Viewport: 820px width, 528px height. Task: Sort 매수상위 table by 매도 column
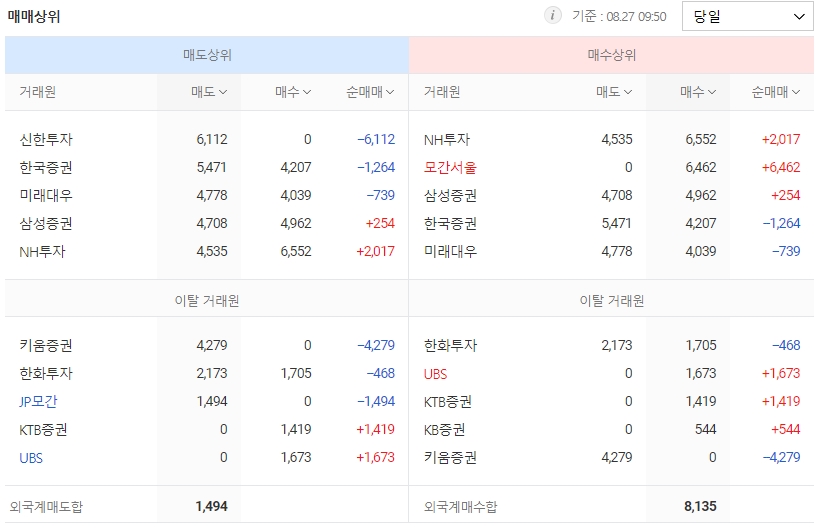point(614,92)
